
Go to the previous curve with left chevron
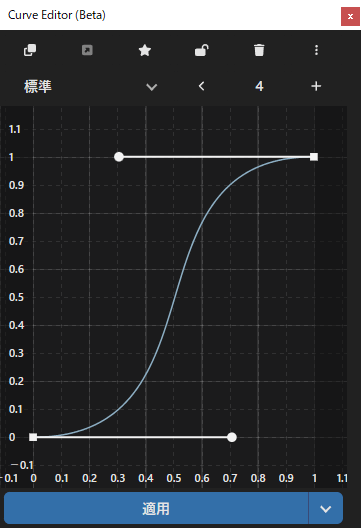(201, 86)
